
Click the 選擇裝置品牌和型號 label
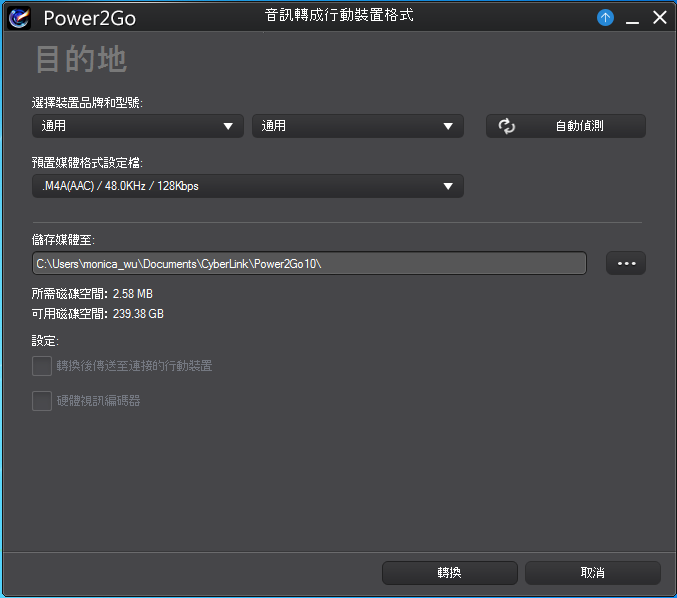point(87,103)
